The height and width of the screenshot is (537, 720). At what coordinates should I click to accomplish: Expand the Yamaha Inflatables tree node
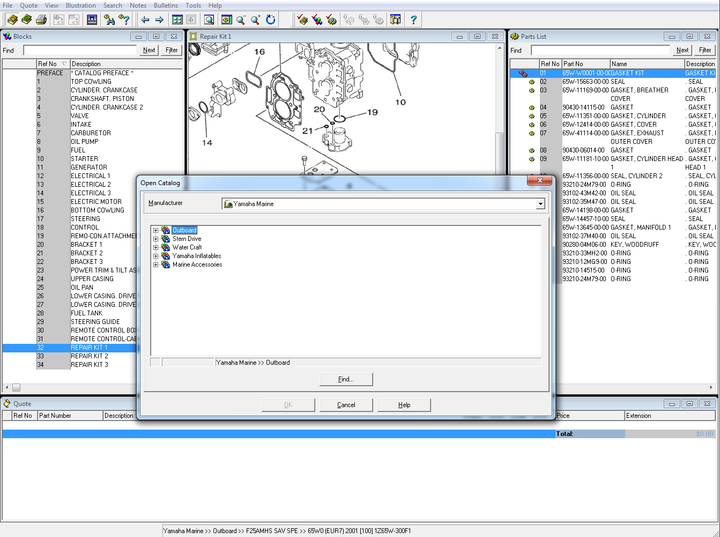click(156, 256)
